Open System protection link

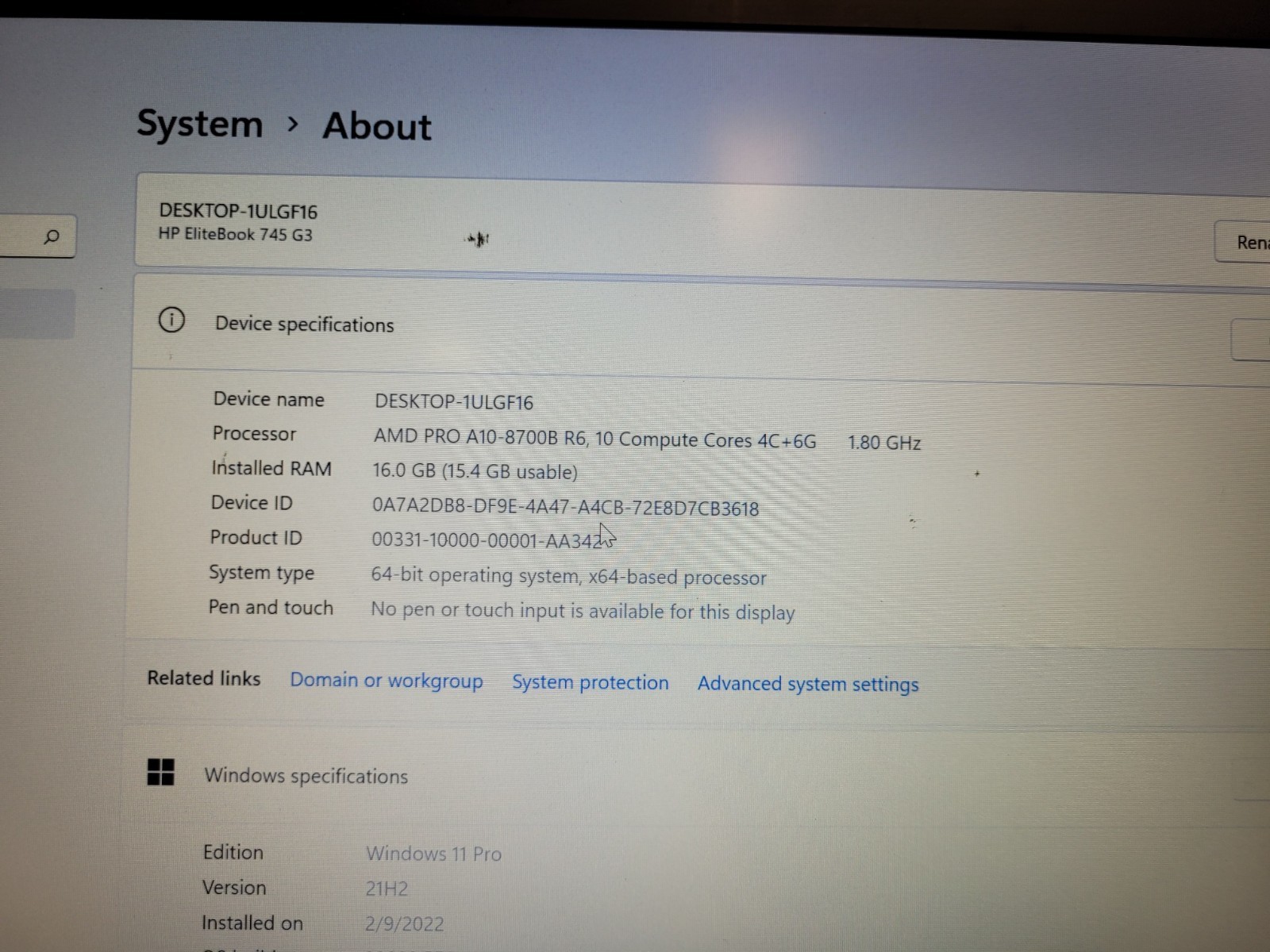click(x=590, y=682)
